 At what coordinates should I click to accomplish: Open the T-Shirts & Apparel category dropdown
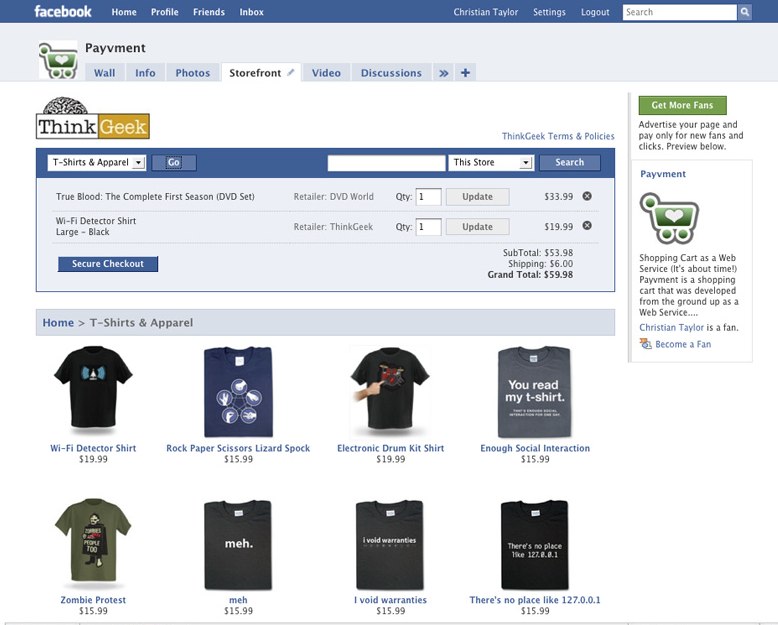pyautogui.click(x=97, y=163)
